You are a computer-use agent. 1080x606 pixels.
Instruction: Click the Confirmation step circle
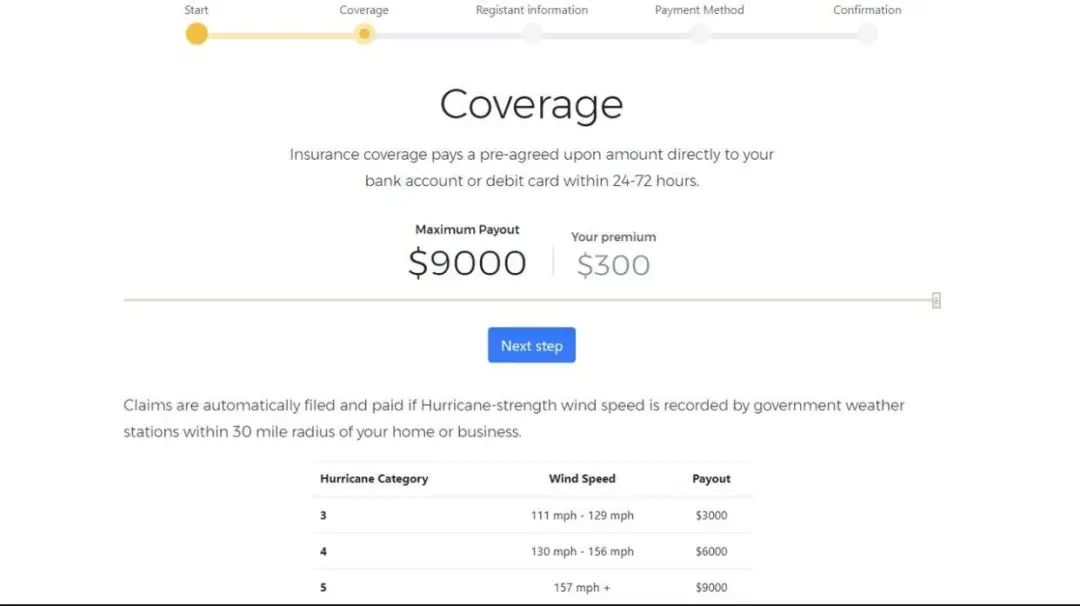867,34
